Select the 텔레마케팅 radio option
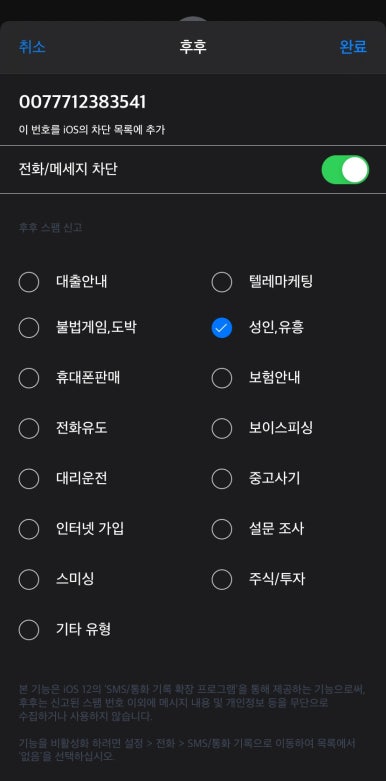Screen dimensions: 386x781 point(222,282)
